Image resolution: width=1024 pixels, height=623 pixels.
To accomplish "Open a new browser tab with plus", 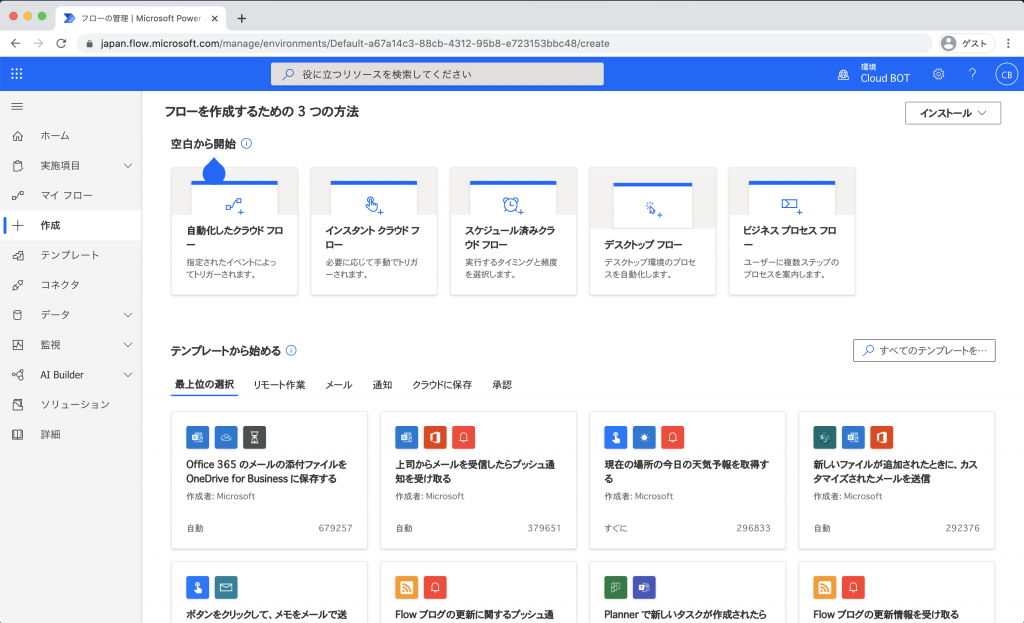I will [242, 18].
